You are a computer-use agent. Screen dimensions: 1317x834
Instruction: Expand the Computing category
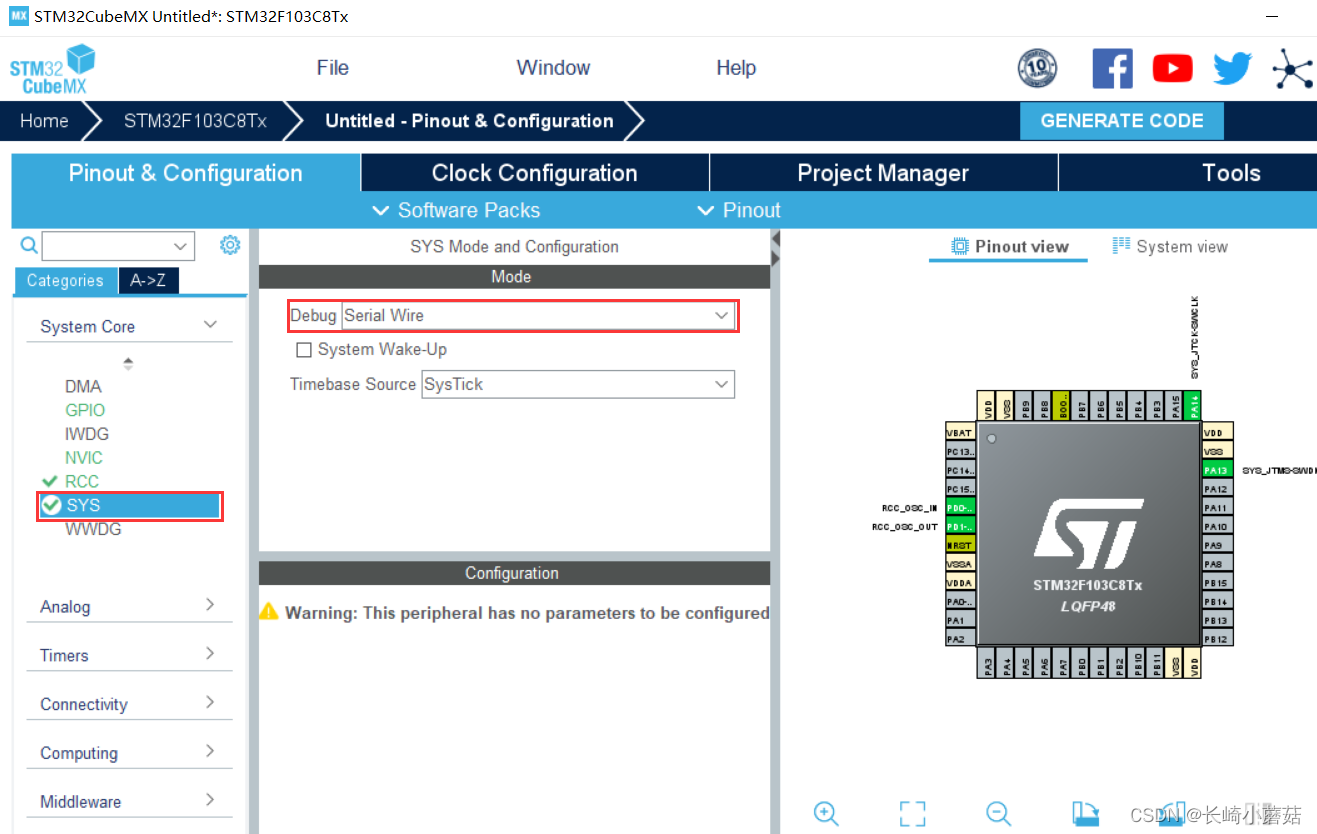[129, 753]
